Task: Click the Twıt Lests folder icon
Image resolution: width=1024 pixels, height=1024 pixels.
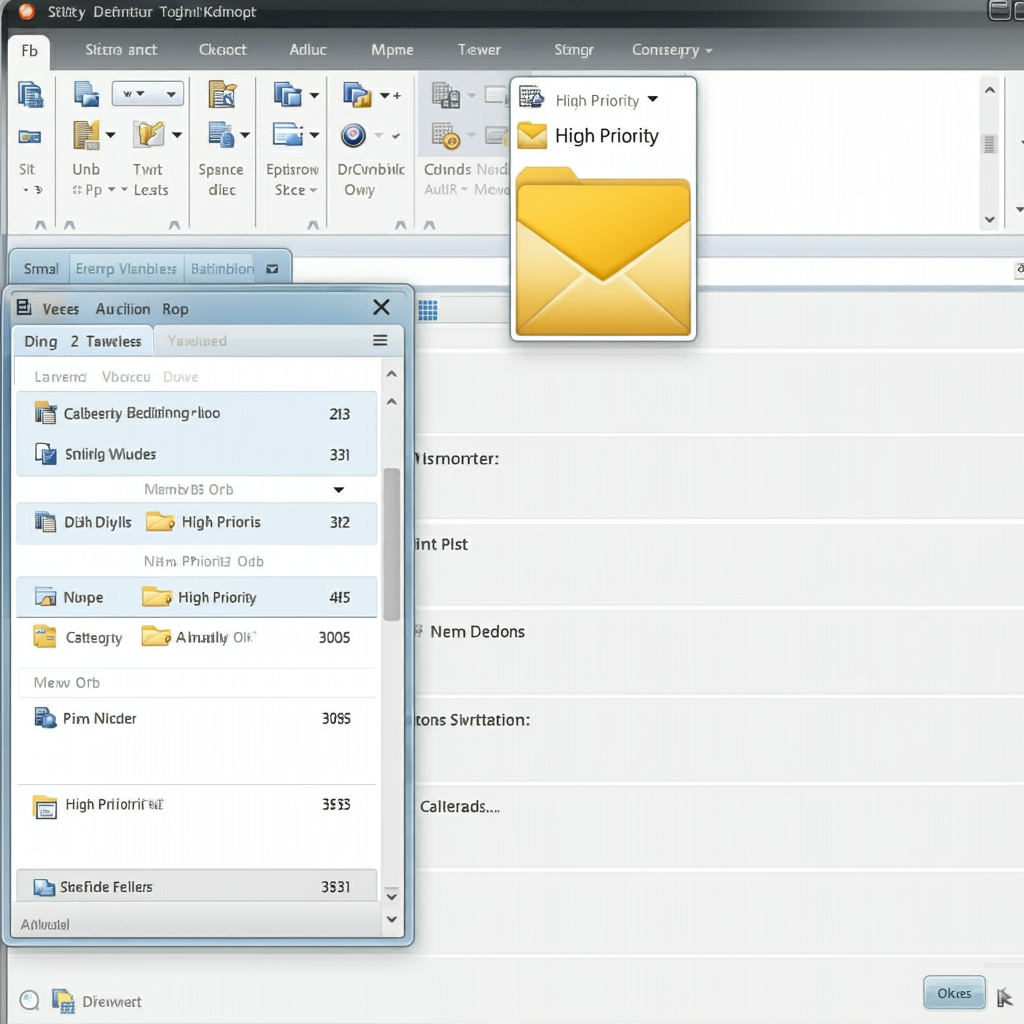Action: click(x=149, y=135)
